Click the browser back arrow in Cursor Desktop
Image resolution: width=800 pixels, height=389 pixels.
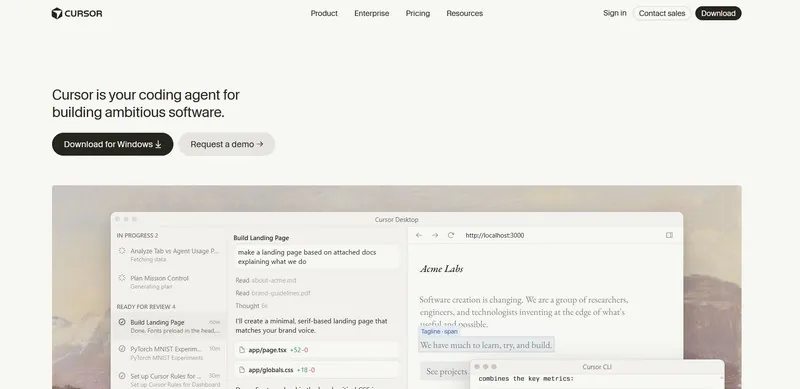click(x=419, y=235)
